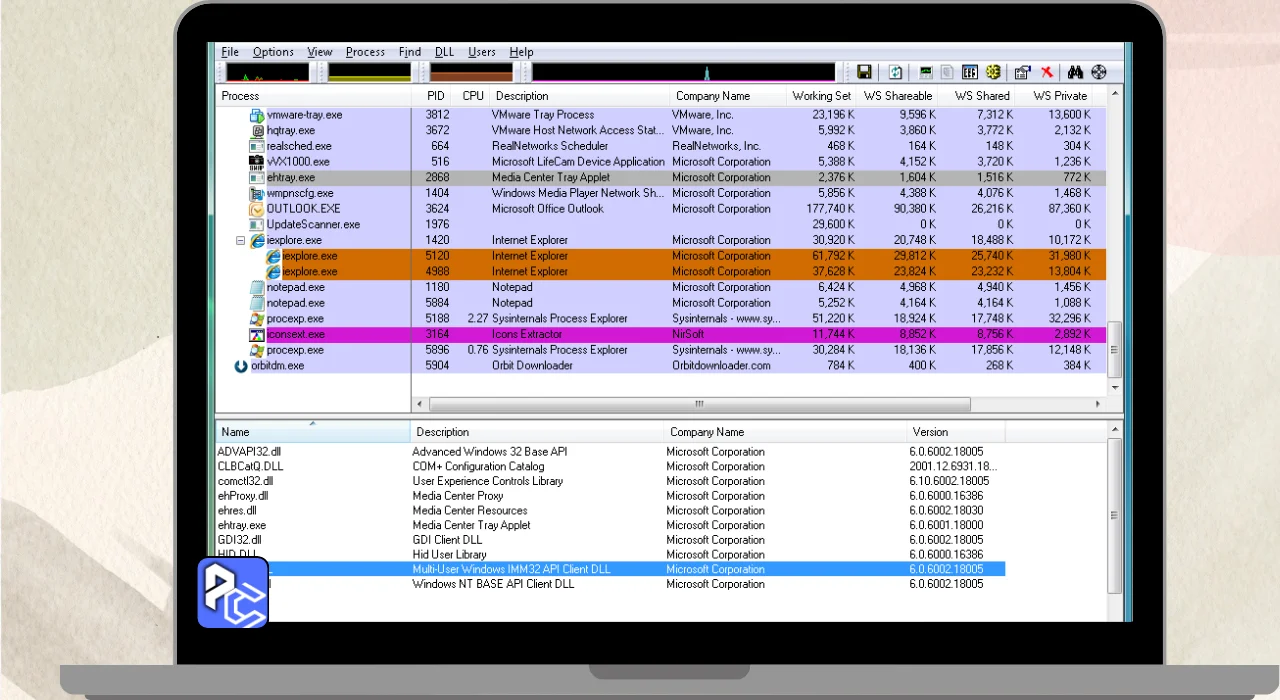Click the red X Kill Process icon
The width and height of the screenshot is (1280, 700).
(1047, 72)
